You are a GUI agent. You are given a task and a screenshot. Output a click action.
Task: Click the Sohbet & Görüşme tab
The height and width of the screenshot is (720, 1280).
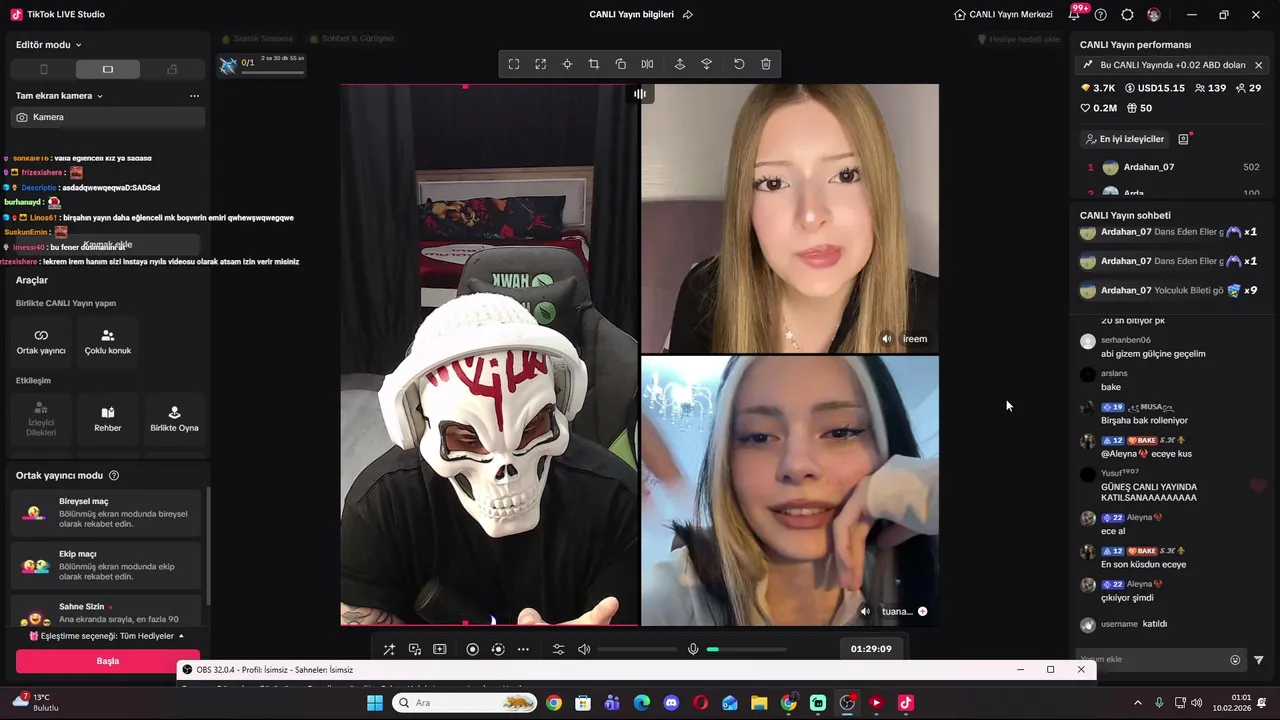click(x=352, y=38)
